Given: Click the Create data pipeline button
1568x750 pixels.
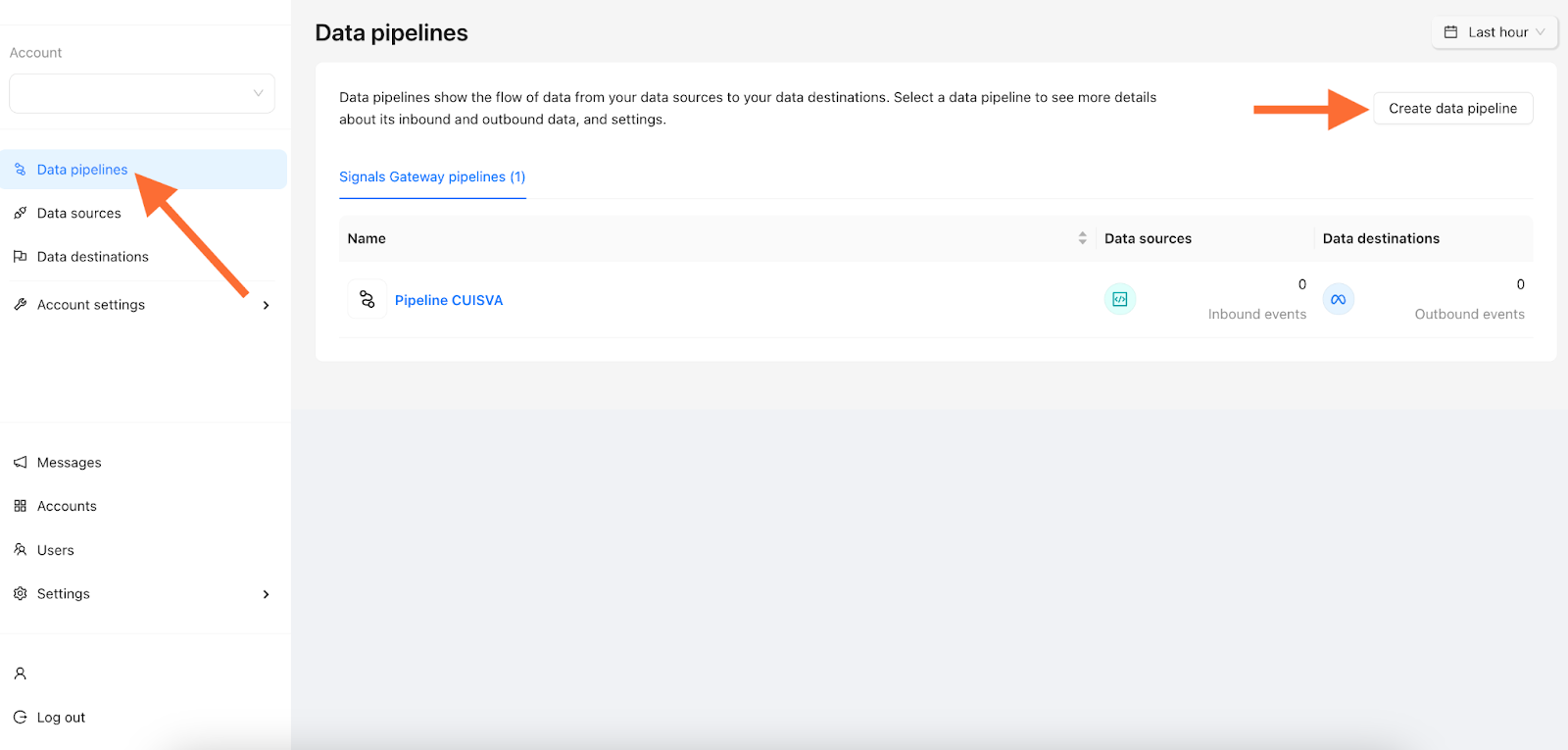Looking at the screenshot, I should (x=1452, y=108).
